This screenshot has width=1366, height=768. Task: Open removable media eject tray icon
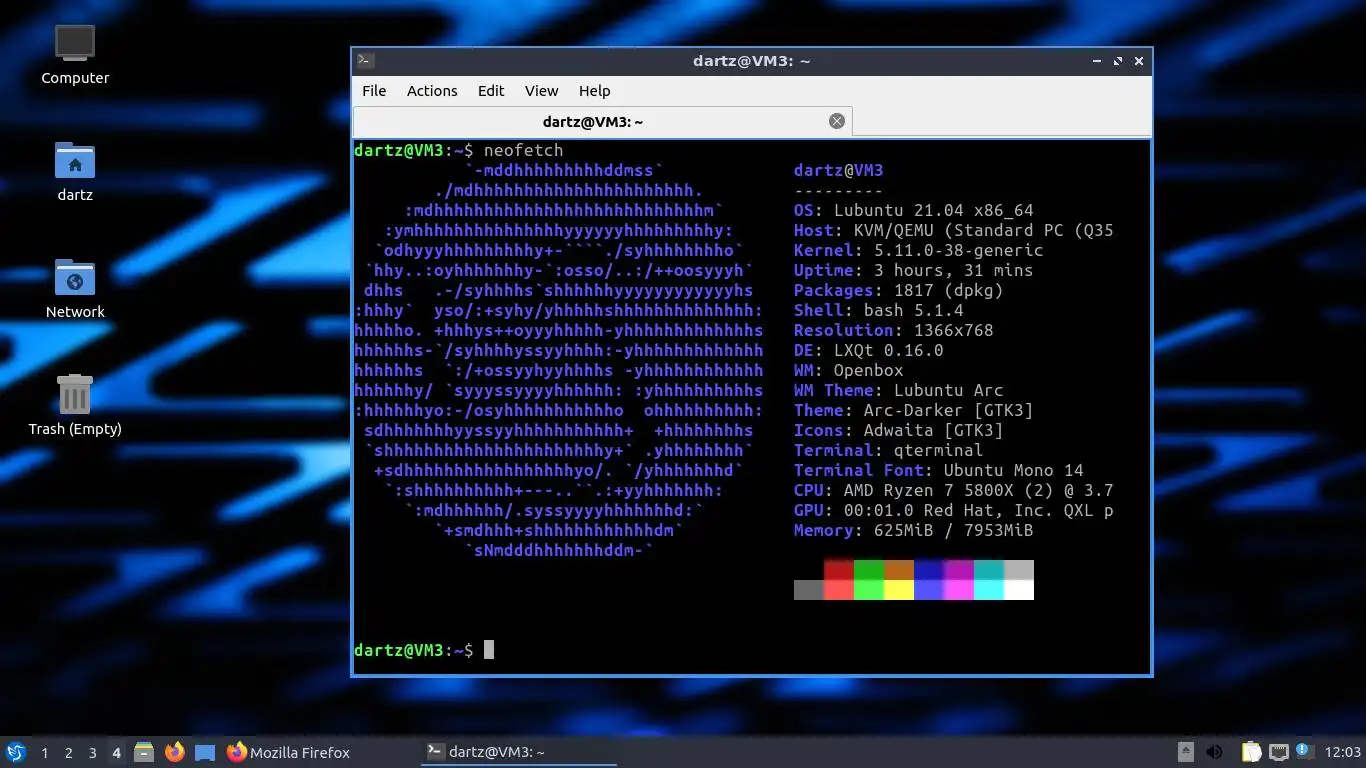point(1186,752)
